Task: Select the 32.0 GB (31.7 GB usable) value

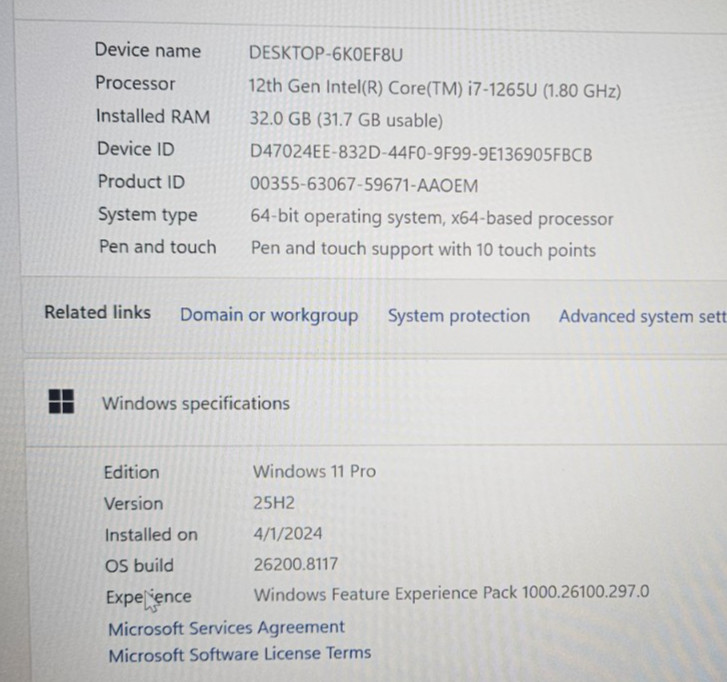Action: [x=346, y=120]
